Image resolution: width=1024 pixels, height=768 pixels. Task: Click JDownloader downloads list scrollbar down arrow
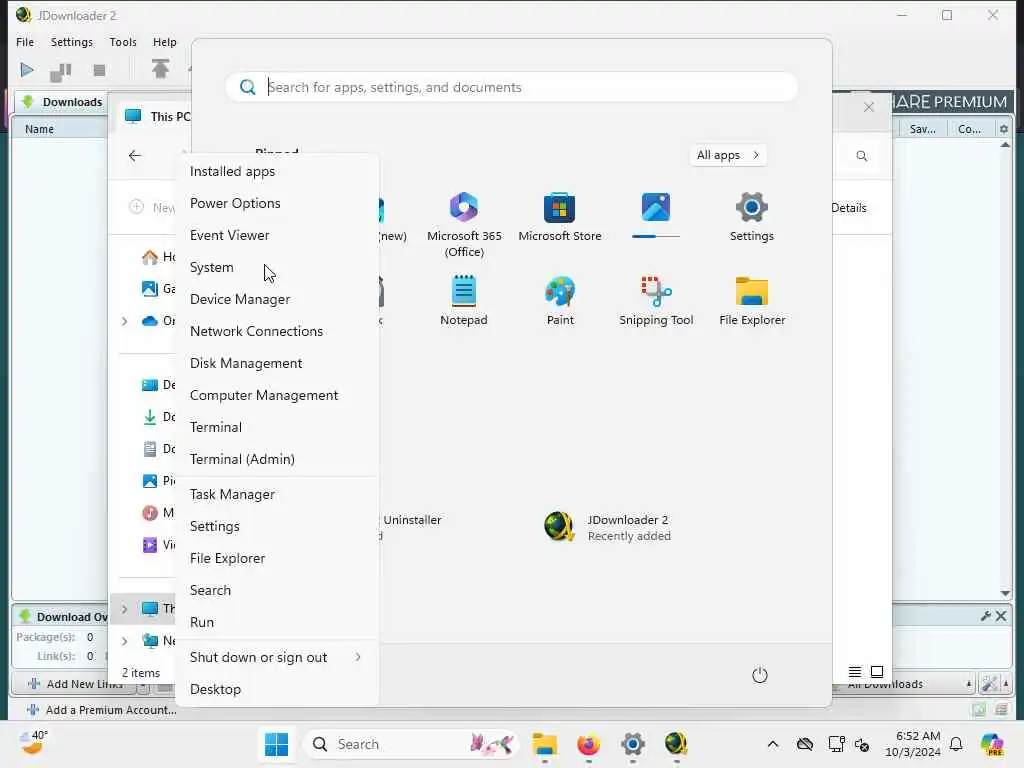click(1005, 593)
